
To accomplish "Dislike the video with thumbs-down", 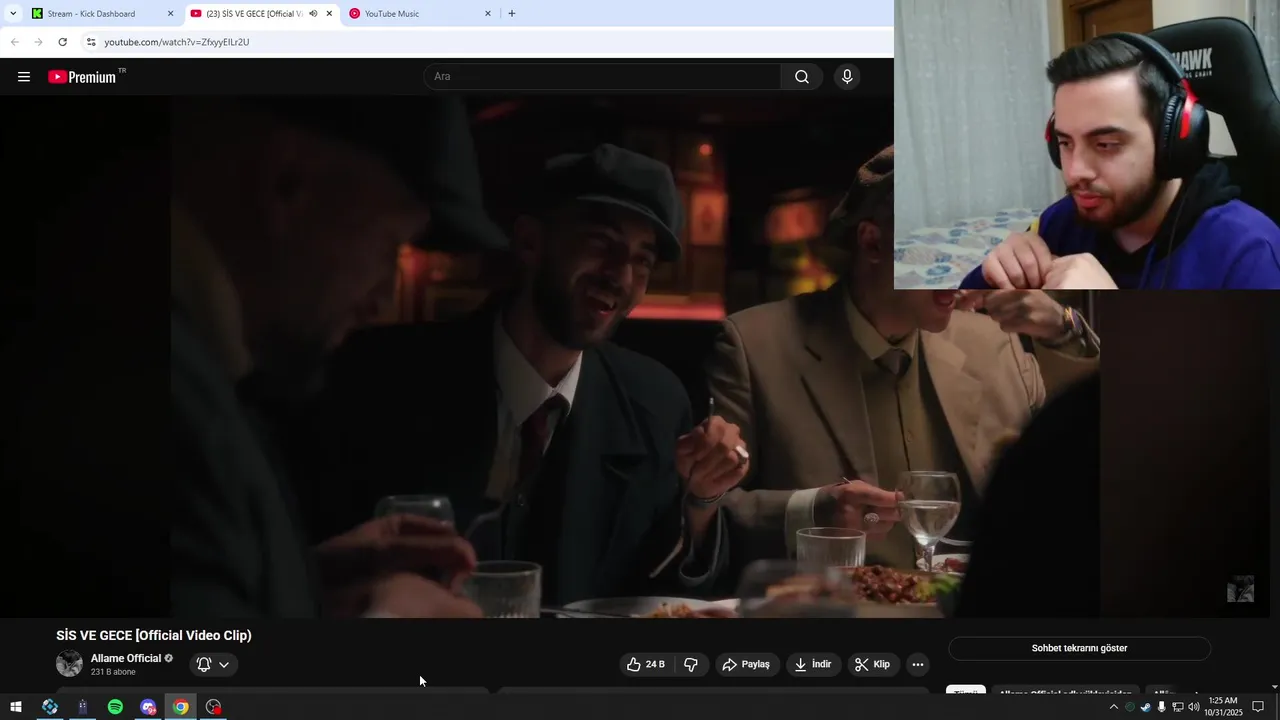I will coord(691,664).
